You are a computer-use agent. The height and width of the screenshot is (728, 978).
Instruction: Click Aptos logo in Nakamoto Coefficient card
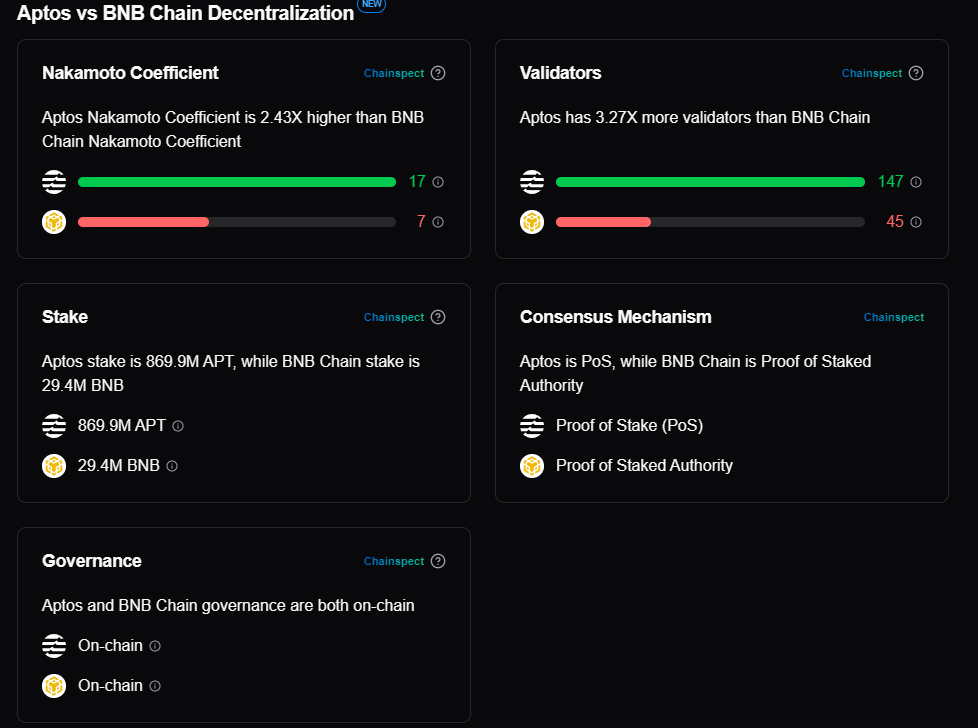[x=54, y=182]
